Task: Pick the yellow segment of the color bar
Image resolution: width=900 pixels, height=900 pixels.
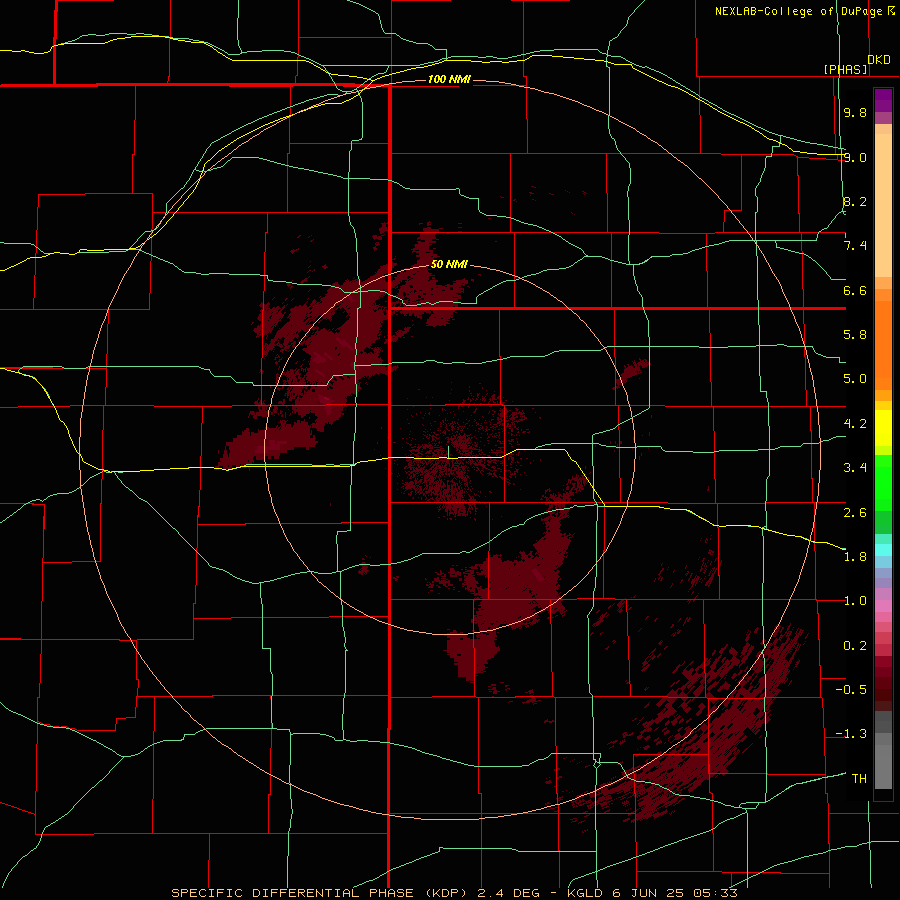Action: (x=883, y=428)
